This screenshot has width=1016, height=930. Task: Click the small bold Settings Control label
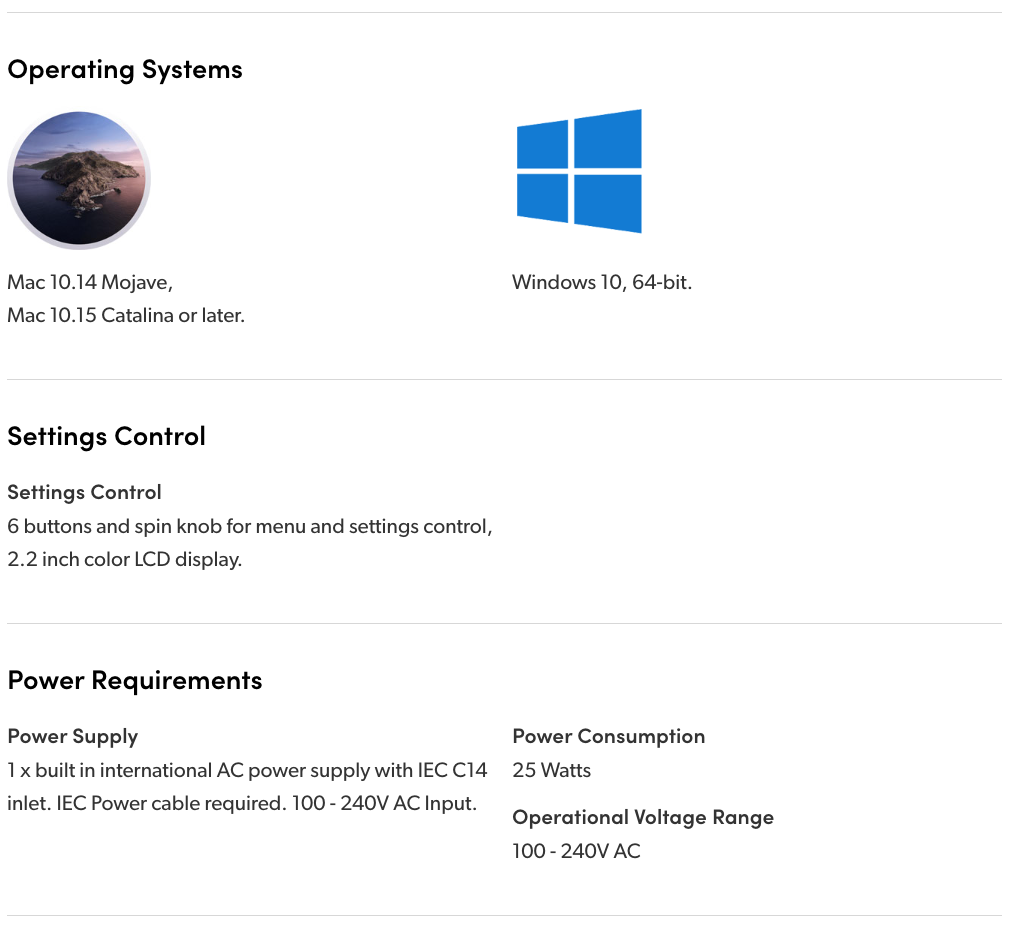pos(84,493)
